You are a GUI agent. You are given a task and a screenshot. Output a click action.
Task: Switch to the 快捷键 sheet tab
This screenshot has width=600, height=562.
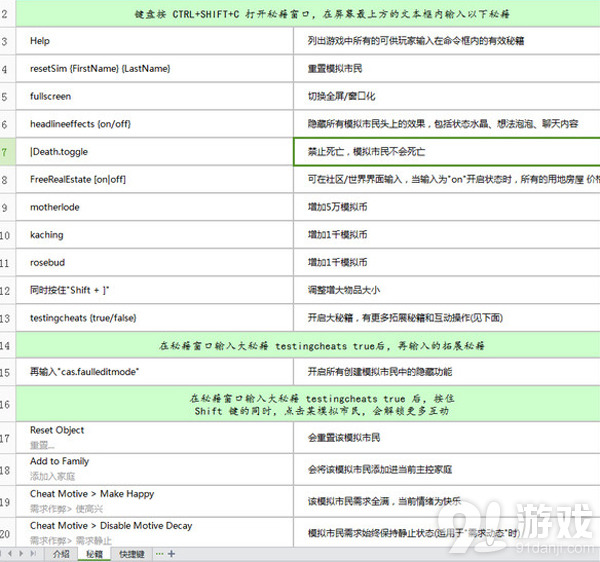coord(132,554)
